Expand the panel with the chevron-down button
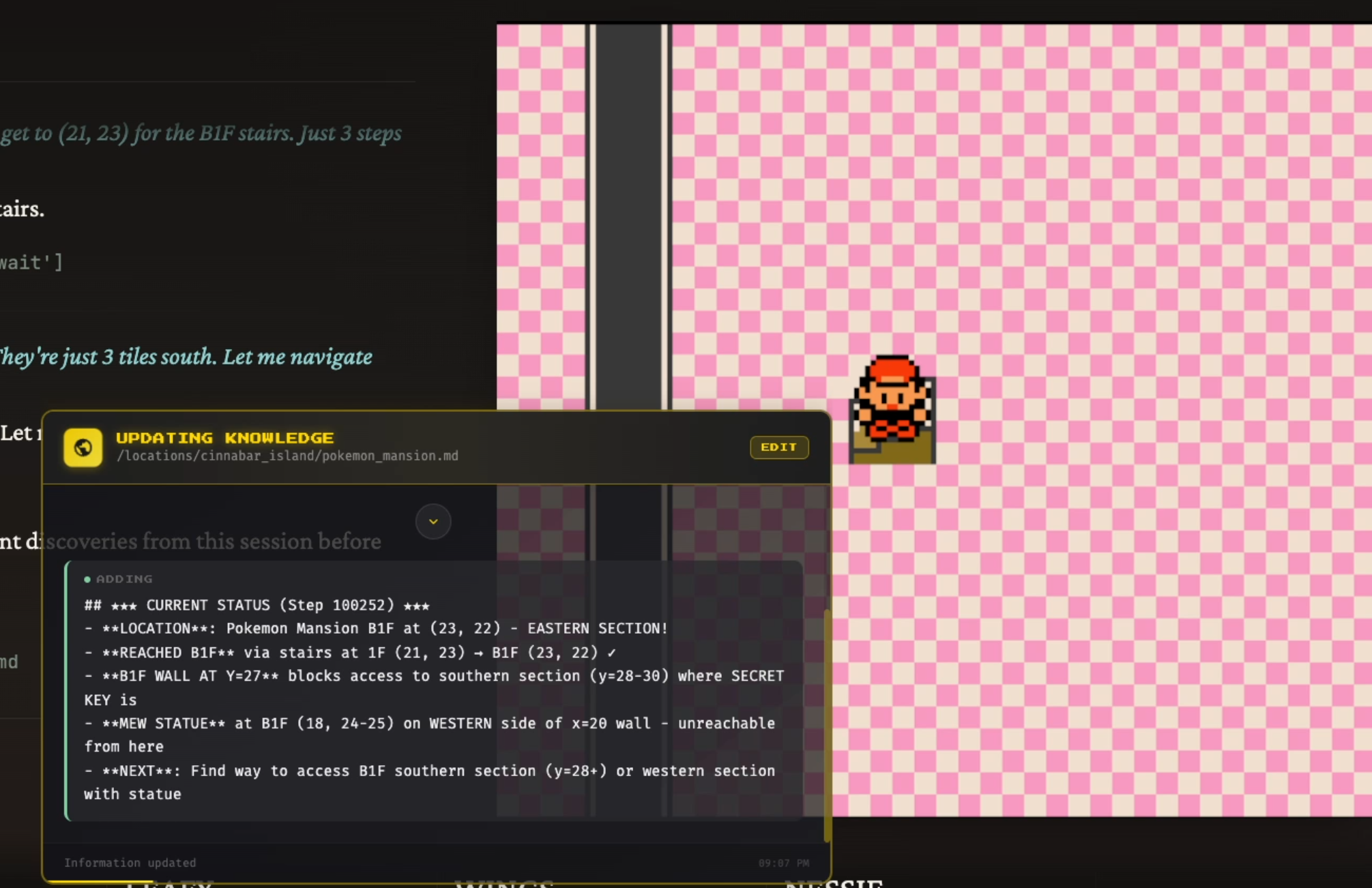The image size is (1372, 888). (433, 522)
